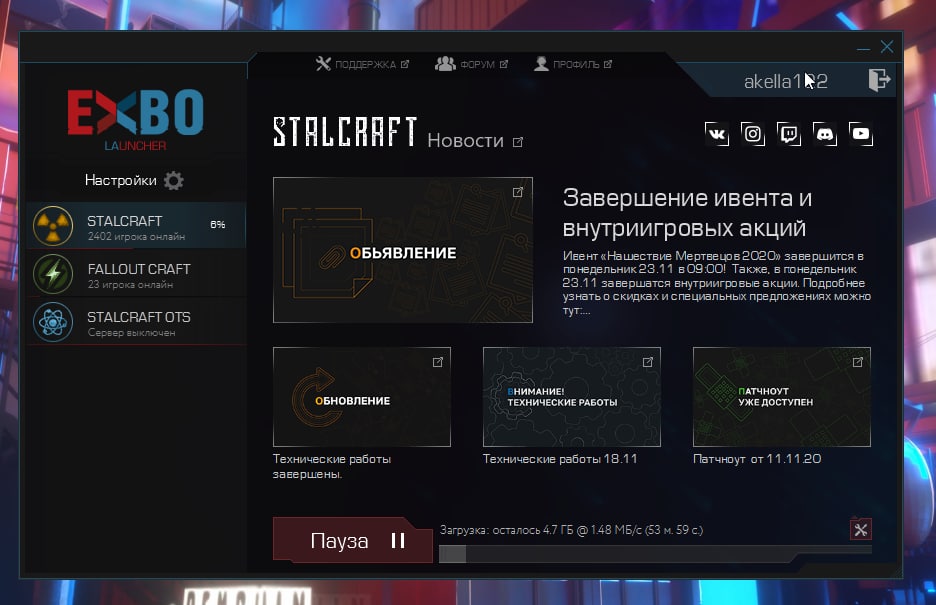Click the EXBO Launcher logo
Screen dimensions: 936x605
coord(136,119)
